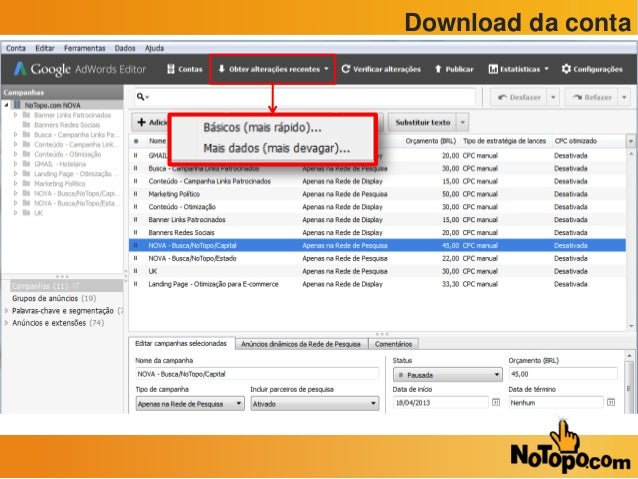638x479 pixels.
Task: Click pause icon of Banners Redes Sociais row
Action: [x=135, y=232]
